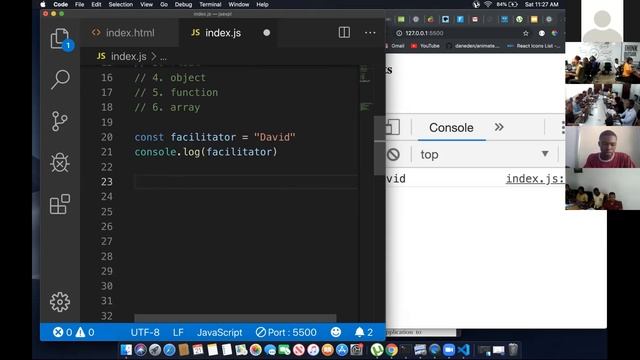Open the View menu

(x=147, y=4)
